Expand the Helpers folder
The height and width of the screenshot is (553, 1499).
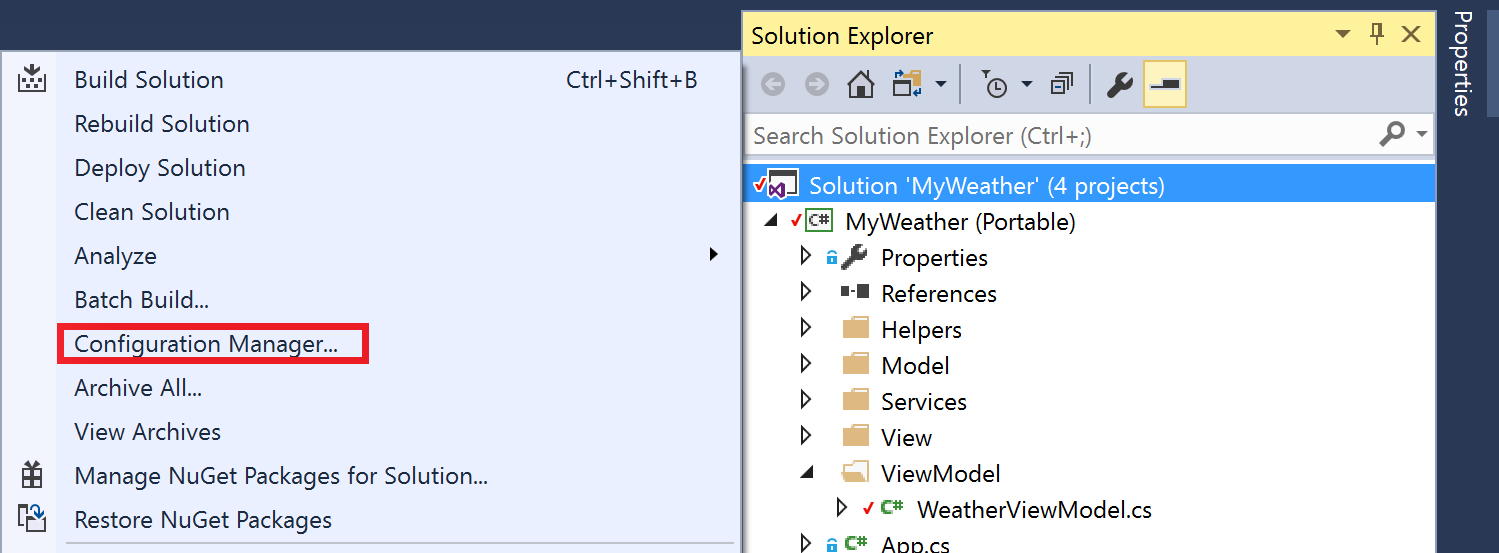tap(806, 329)
